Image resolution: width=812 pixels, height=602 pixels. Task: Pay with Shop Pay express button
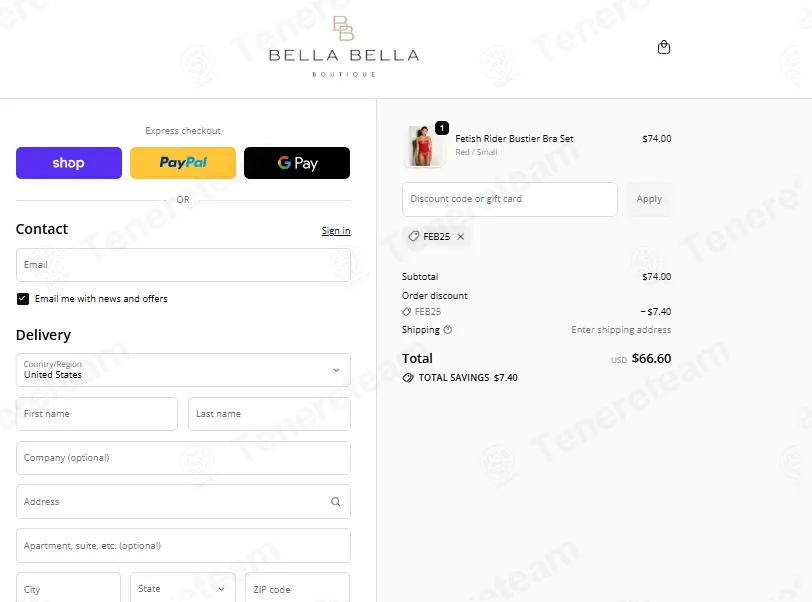coord(69,163)
